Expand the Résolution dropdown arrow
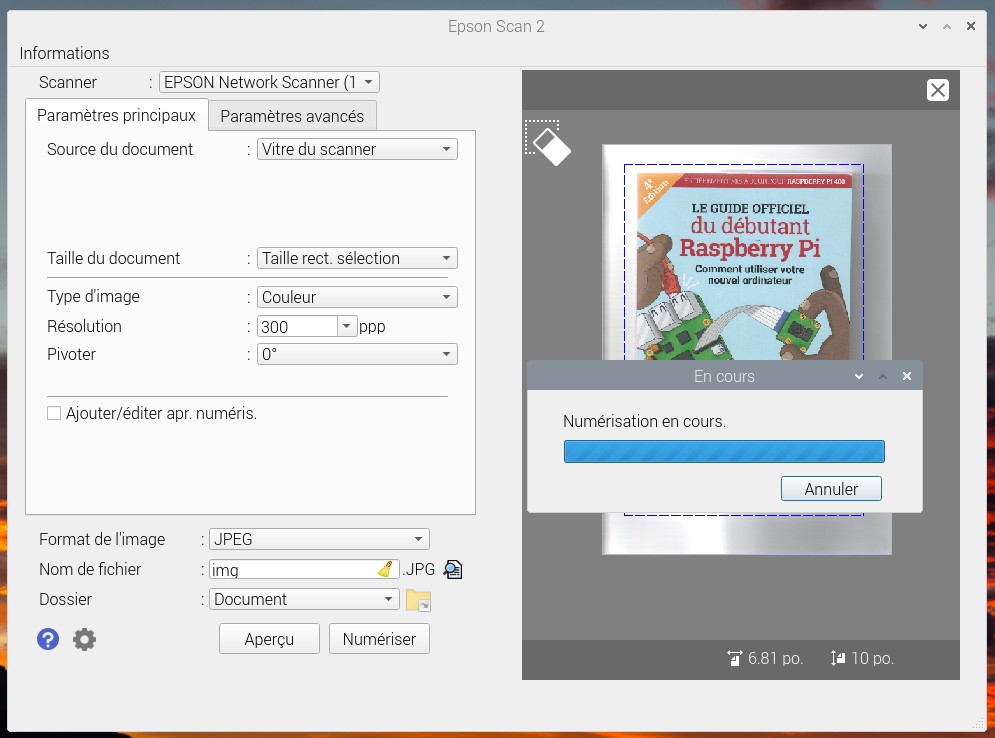995x738 pixels. (346, 326)
